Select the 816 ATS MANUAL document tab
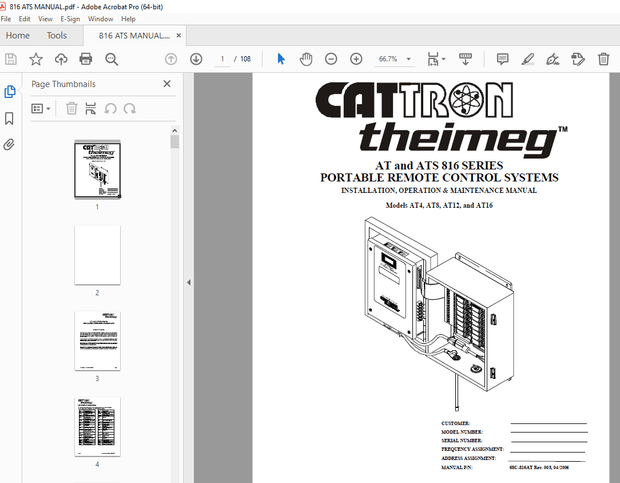This screenshot has width=620, height=483. point(134,36)
